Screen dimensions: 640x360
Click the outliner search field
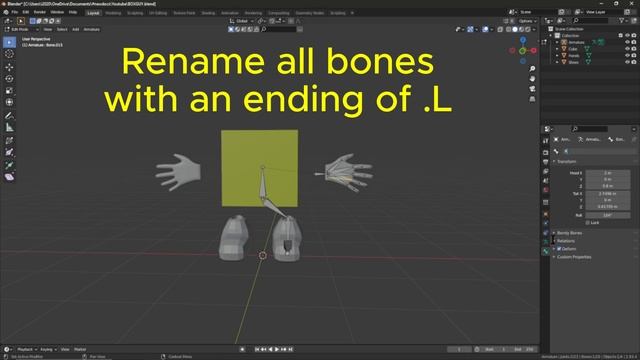(590, 20)
